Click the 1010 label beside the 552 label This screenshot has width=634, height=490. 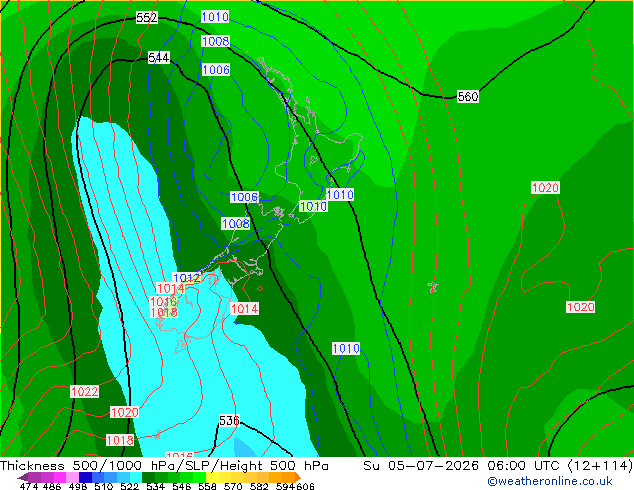coord(215,17)
